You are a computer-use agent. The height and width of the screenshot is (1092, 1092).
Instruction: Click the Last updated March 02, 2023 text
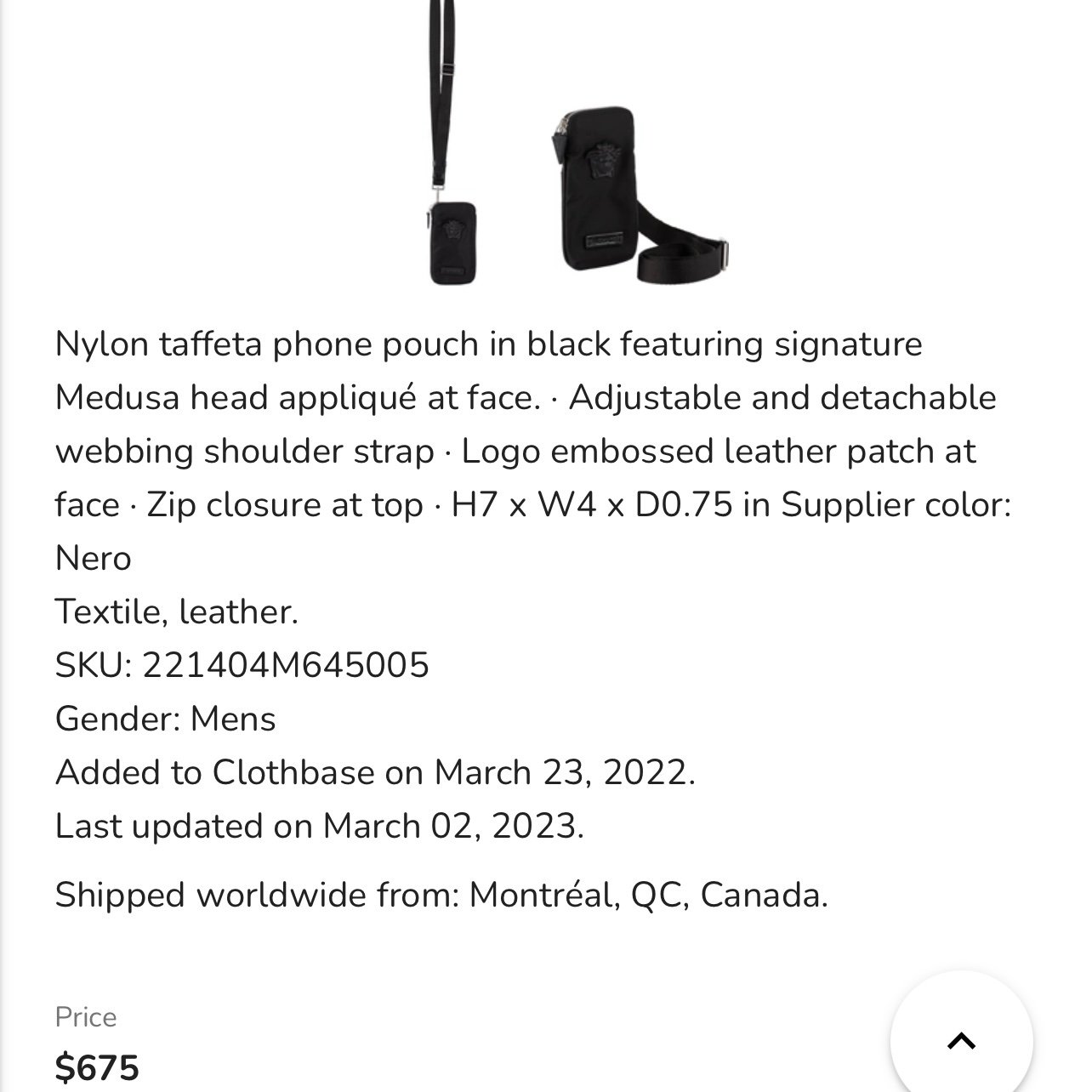tap(319, 826)
